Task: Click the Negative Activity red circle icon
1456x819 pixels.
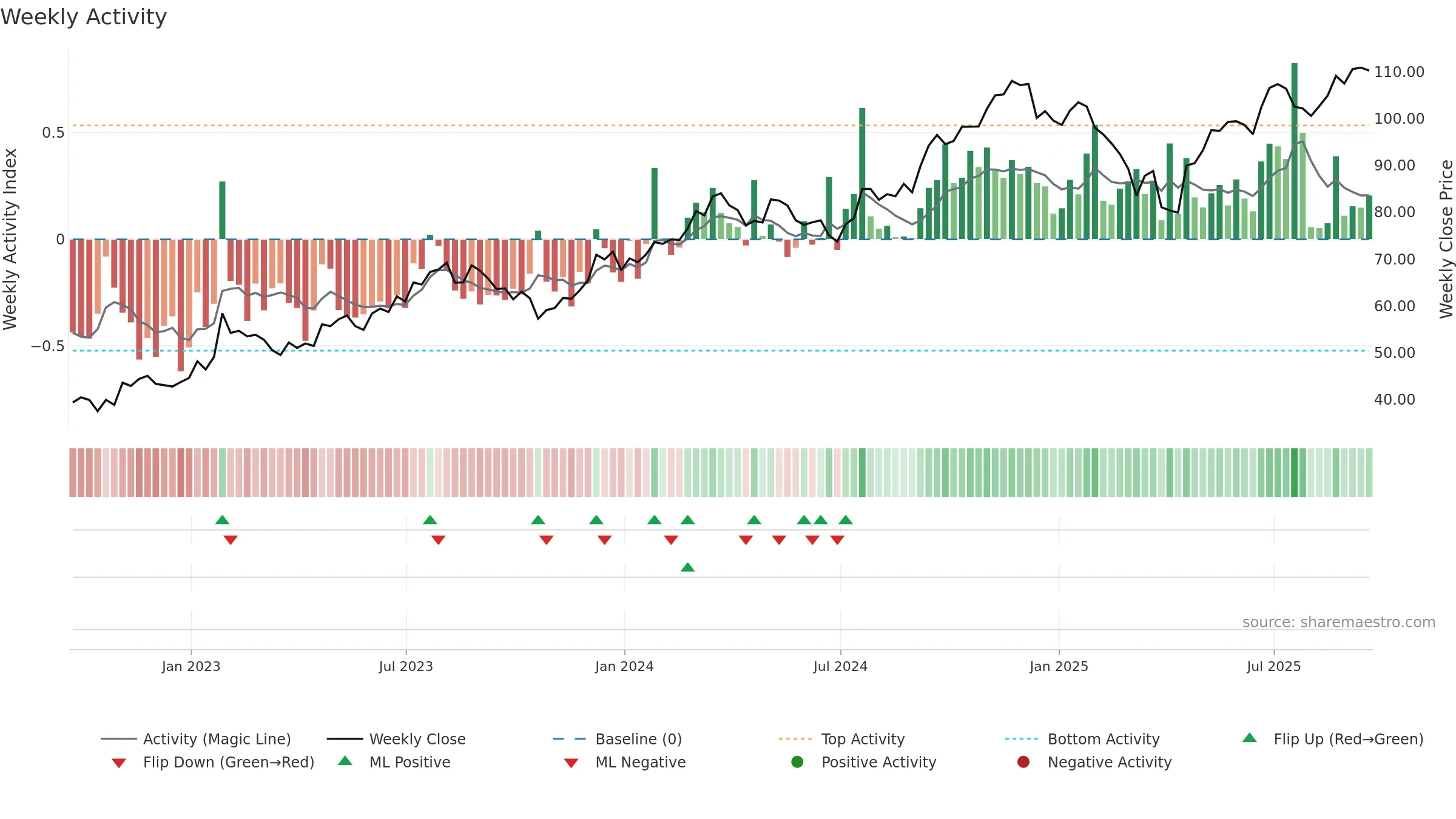Action: pos(1023,762)
